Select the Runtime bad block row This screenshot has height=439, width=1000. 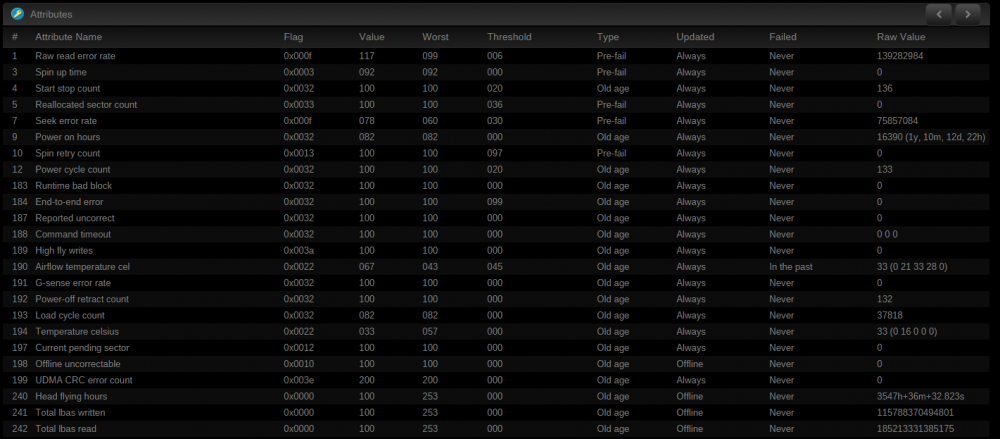coord(496,186)
